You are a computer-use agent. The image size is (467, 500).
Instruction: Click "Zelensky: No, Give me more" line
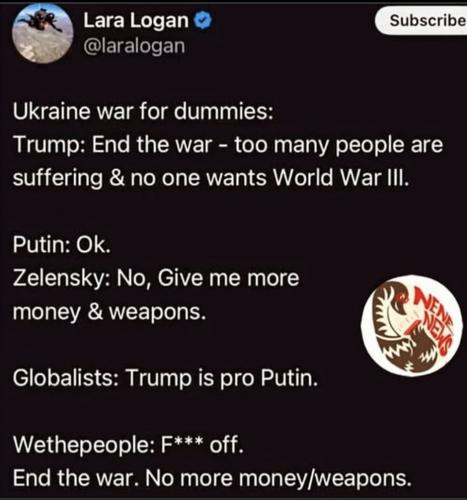(156, 278)
